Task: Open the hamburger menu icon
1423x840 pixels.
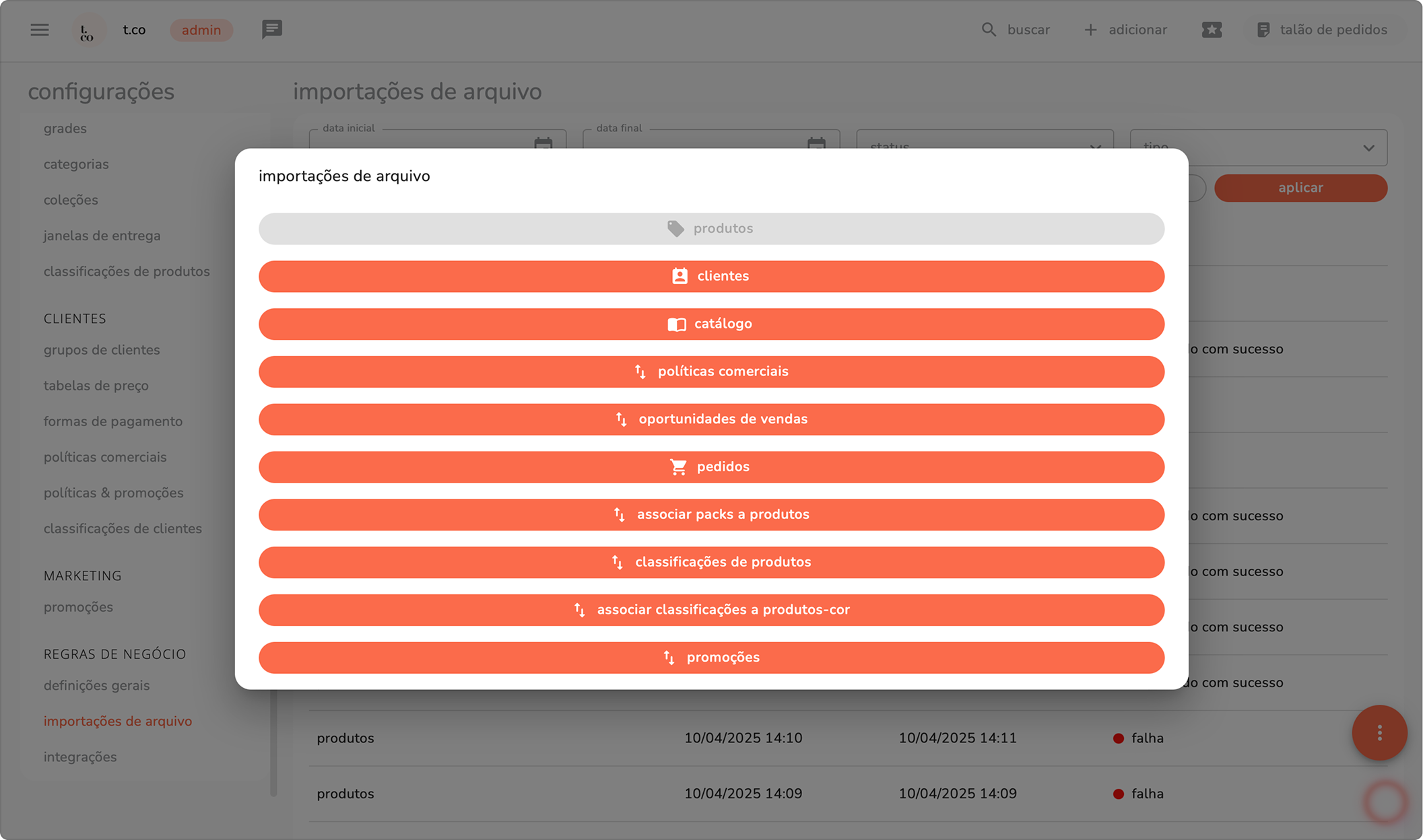Action: click(40, 30)
